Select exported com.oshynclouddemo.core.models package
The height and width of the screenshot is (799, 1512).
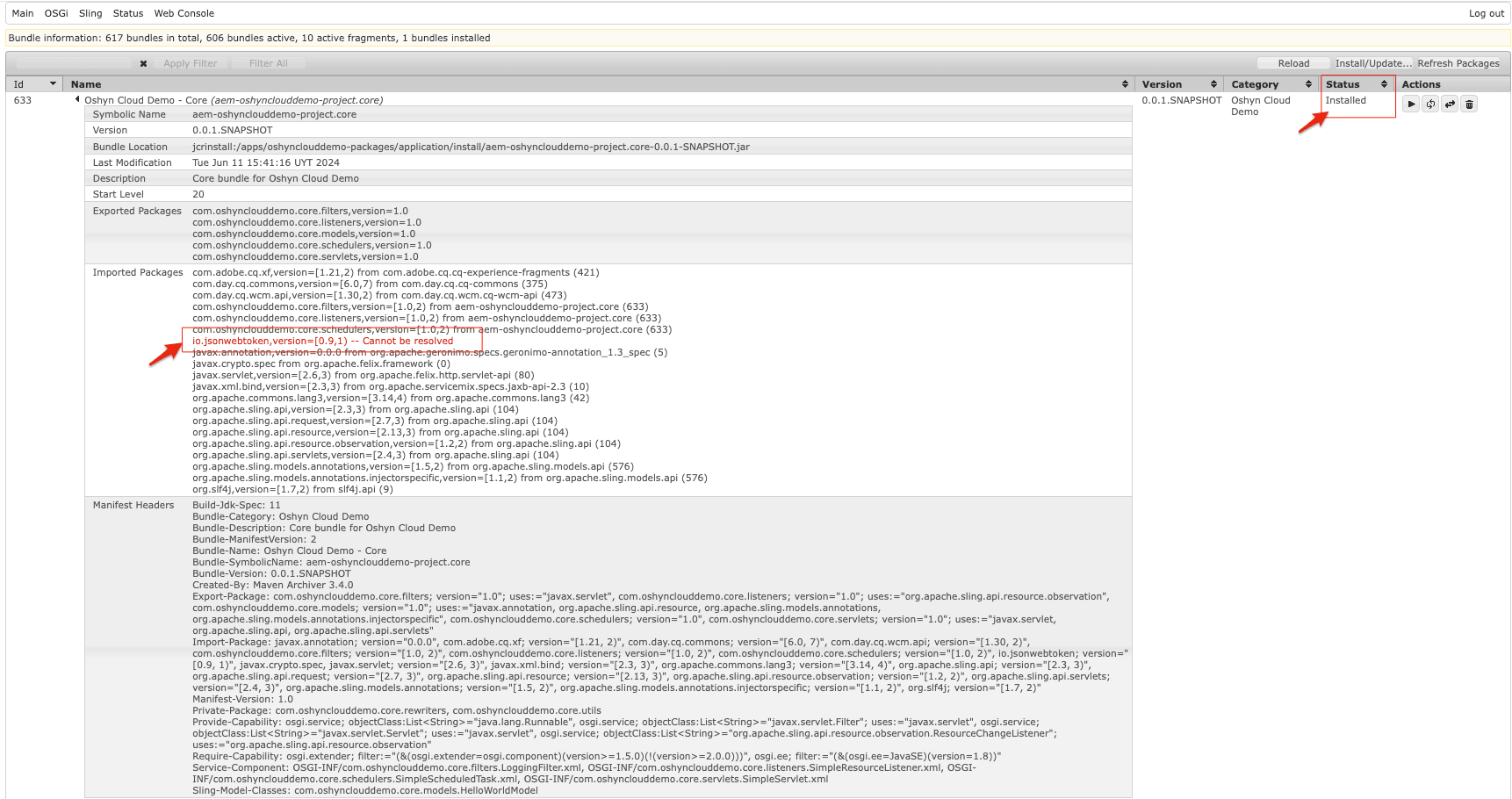[x=304, y=234]
